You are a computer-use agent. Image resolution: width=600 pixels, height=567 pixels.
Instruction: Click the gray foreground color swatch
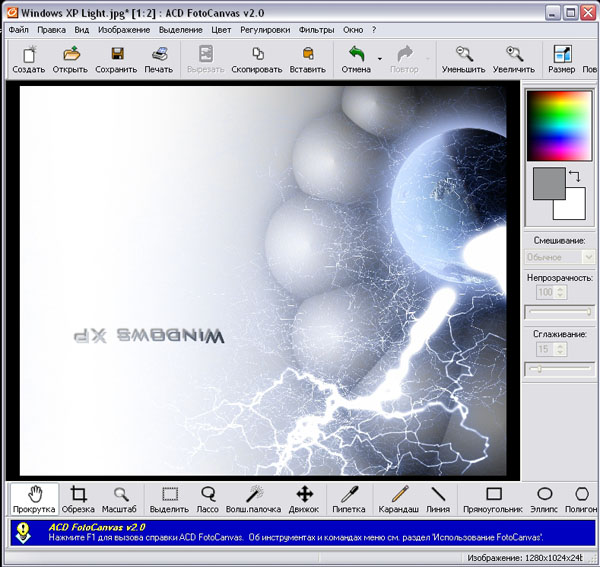tap(549, 183)
